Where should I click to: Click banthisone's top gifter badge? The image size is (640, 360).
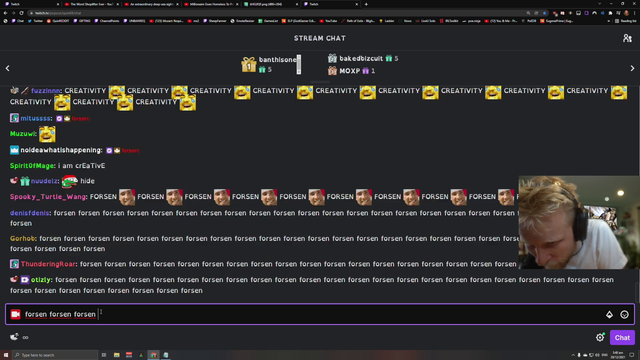click(248, 64)
